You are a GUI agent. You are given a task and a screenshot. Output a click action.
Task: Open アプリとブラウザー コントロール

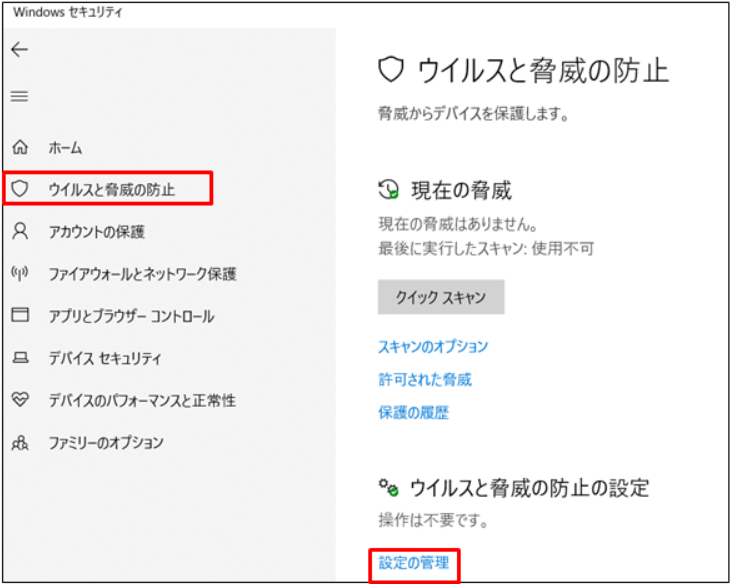click(132, 316)
